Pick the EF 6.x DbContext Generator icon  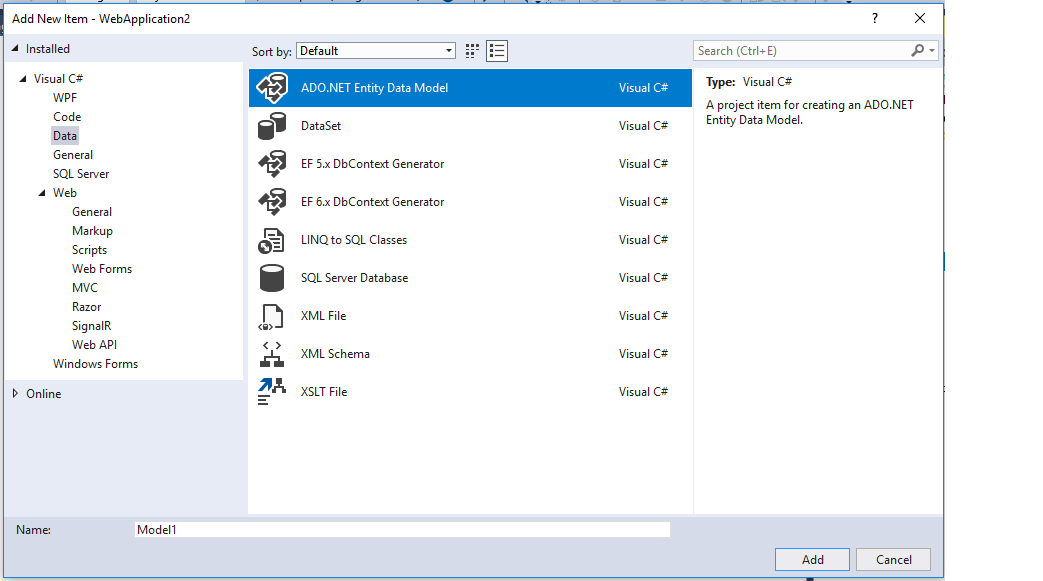click(x=272, y=202)
